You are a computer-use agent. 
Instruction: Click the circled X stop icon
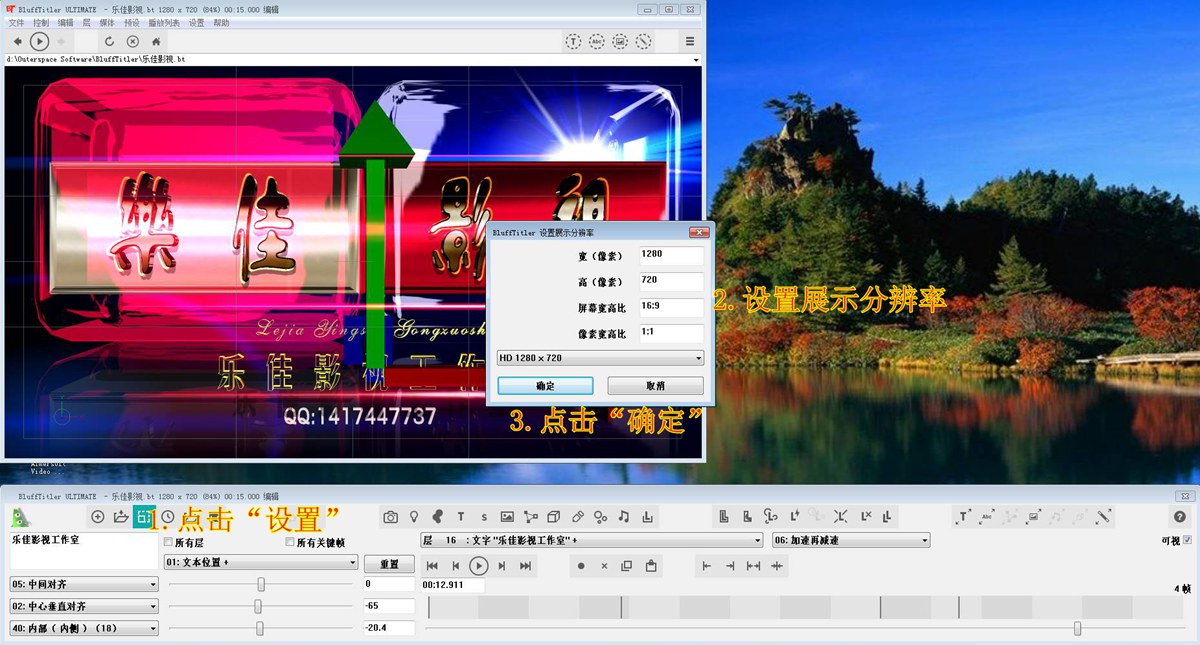133,41
